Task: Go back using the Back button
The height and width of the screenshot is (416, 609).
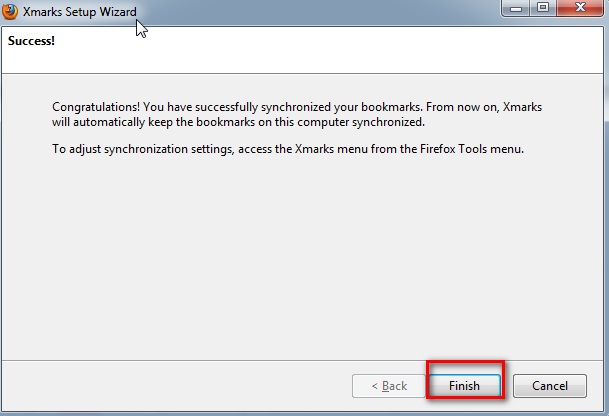Action: click(389, 386)
